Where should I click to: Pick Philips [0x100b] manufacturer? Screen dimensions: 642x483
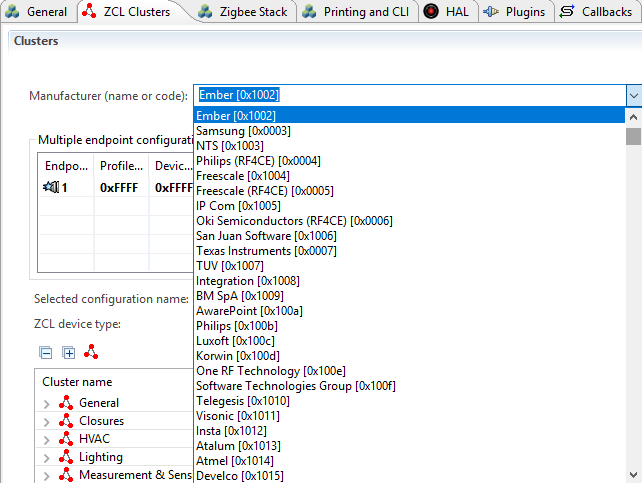point(409,326)
